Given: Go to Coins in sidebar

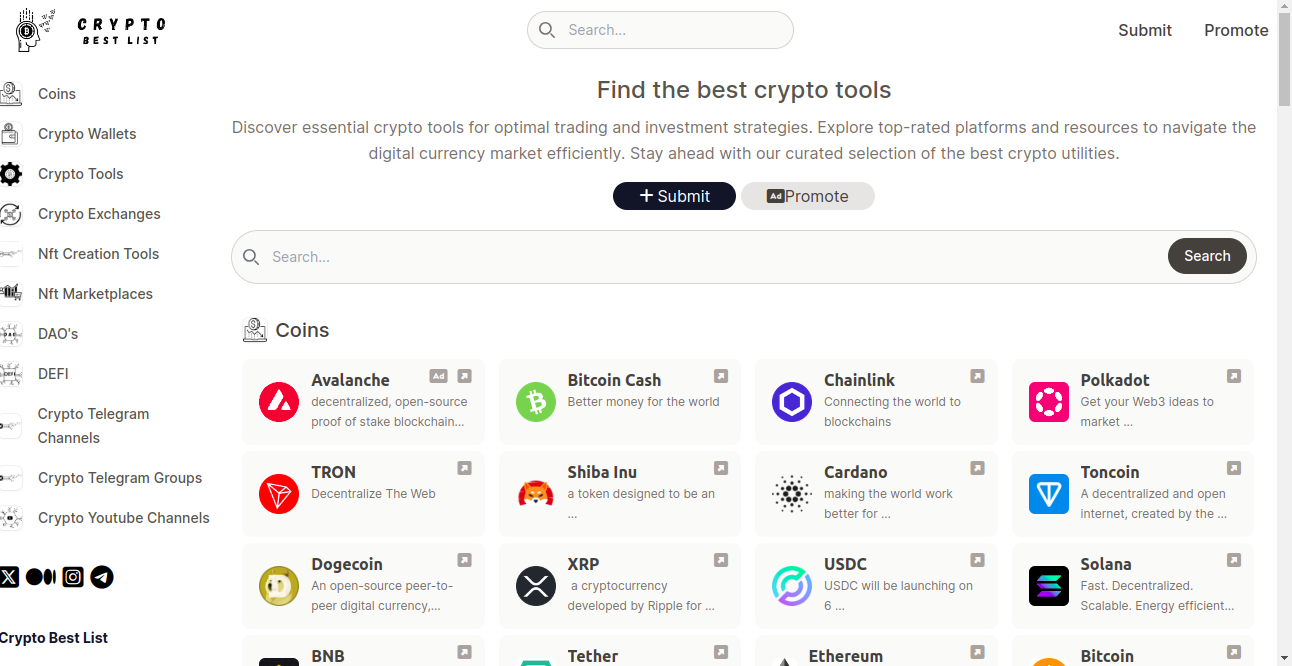Looking at the screenshot, I should pos(57,94).
